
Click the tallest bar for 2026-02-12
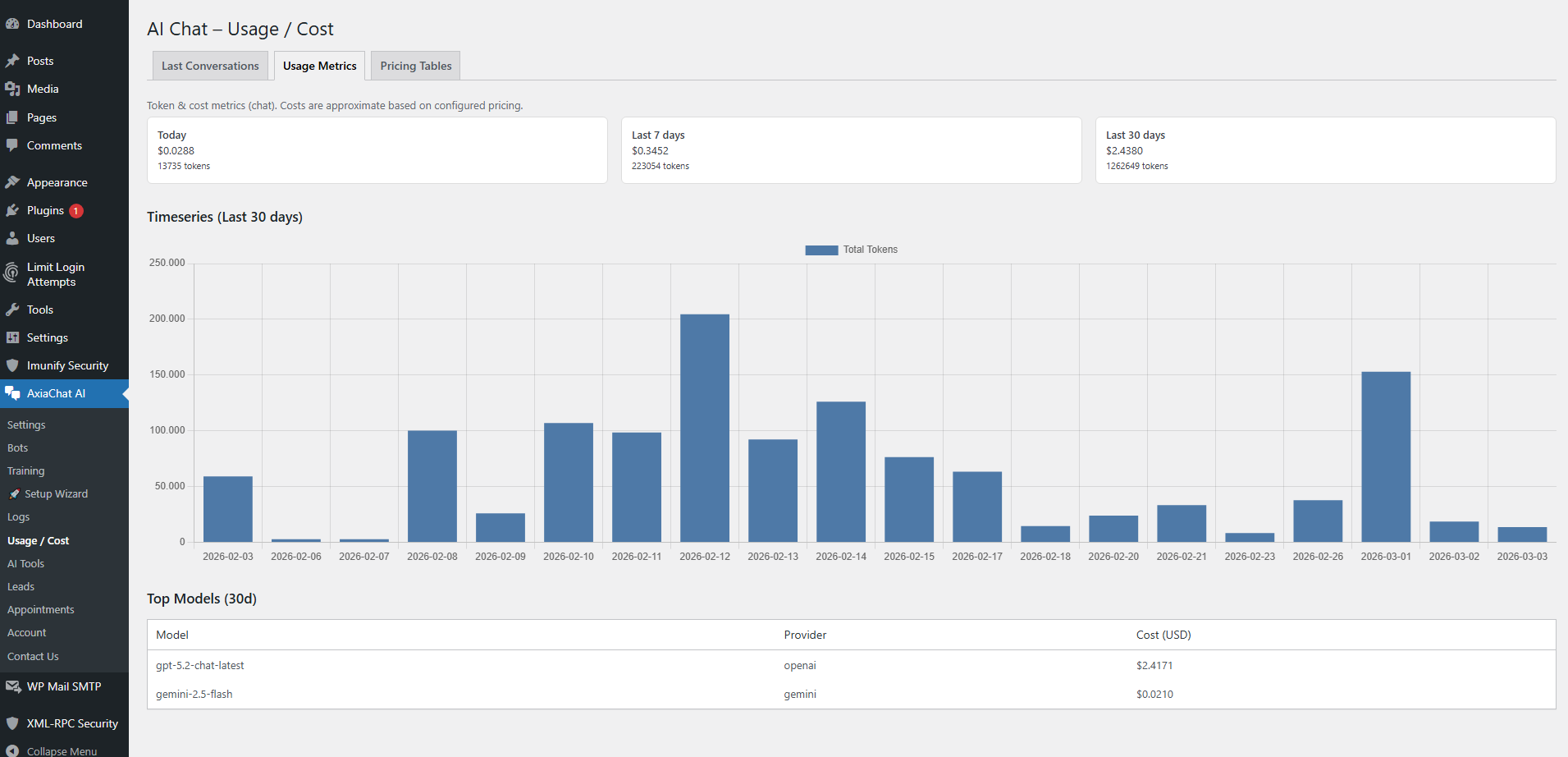(704, 427)
